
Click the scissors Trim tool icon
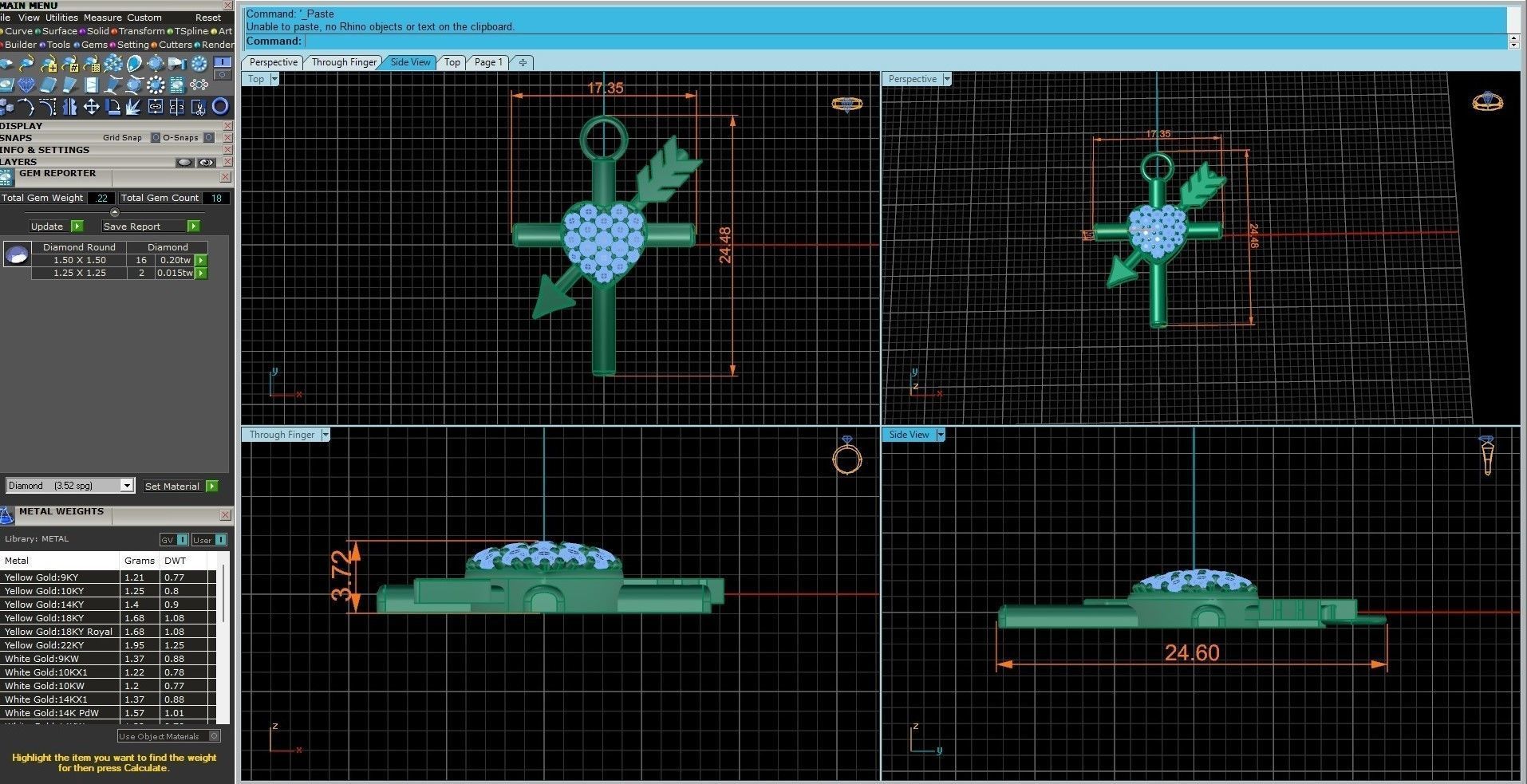pyautogui.click(x=199, y=107)
